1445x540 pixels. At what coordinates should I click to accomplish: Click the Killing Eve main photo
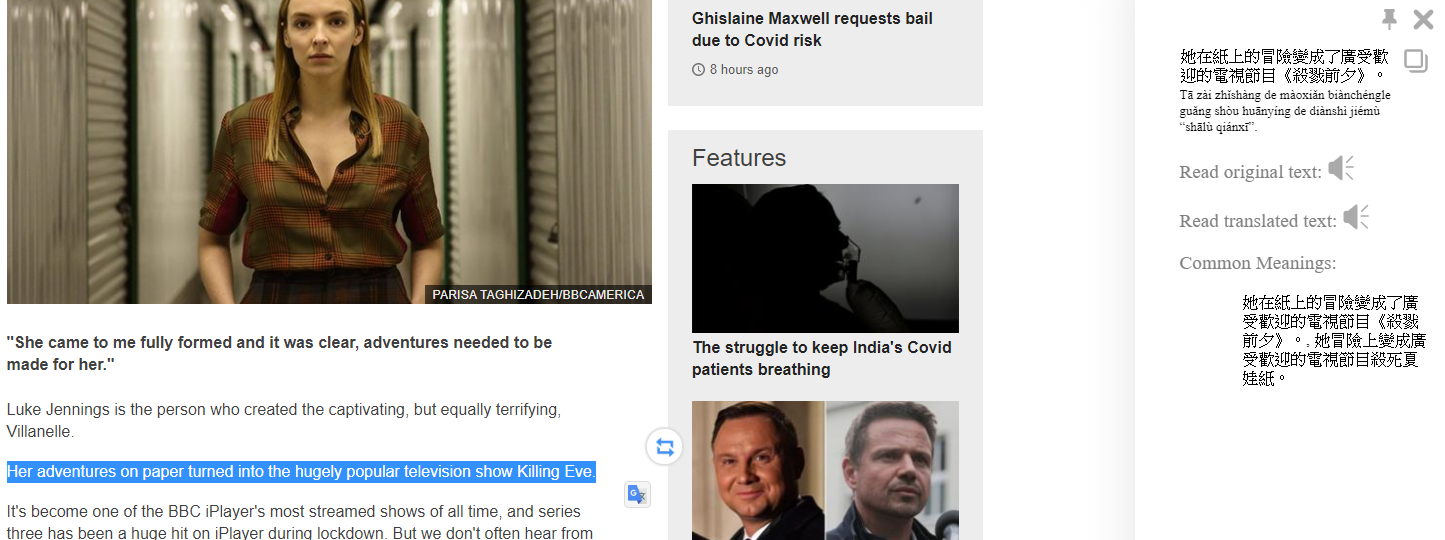click(x=329, y=151)
